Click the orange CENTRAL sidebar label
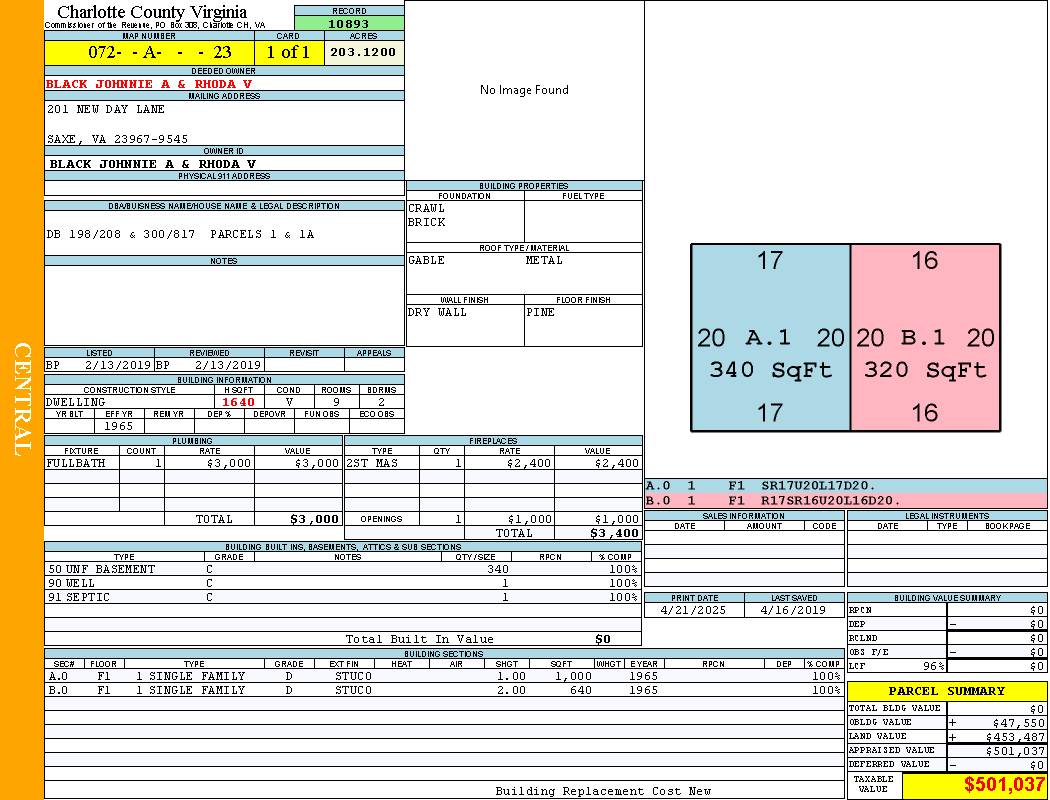Screen dimensions: 1050x800 pyautogui.click(x=22, y=400)
